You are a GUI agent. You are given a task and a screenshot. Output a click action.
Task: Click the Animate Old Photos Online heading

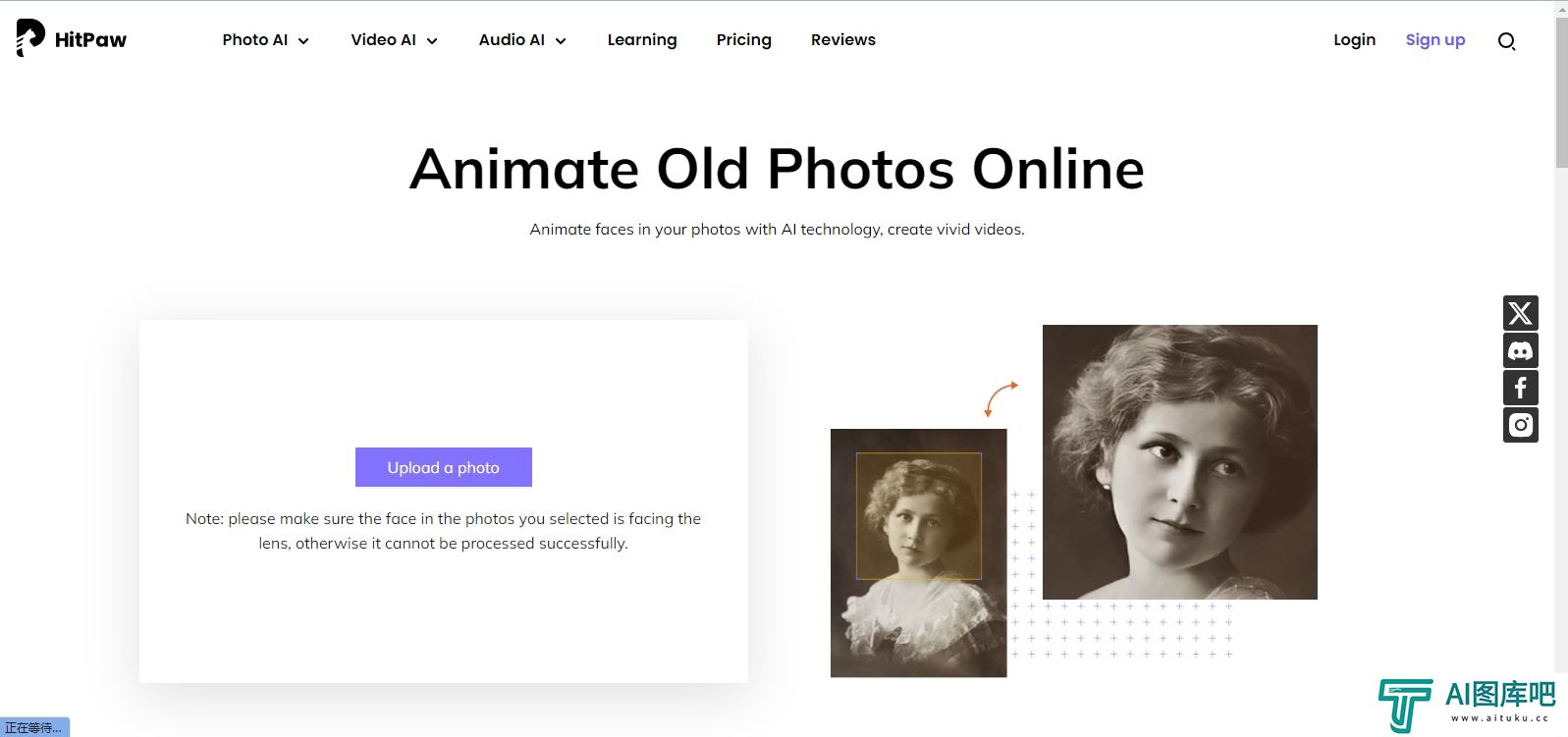click(x=777, y=169)
